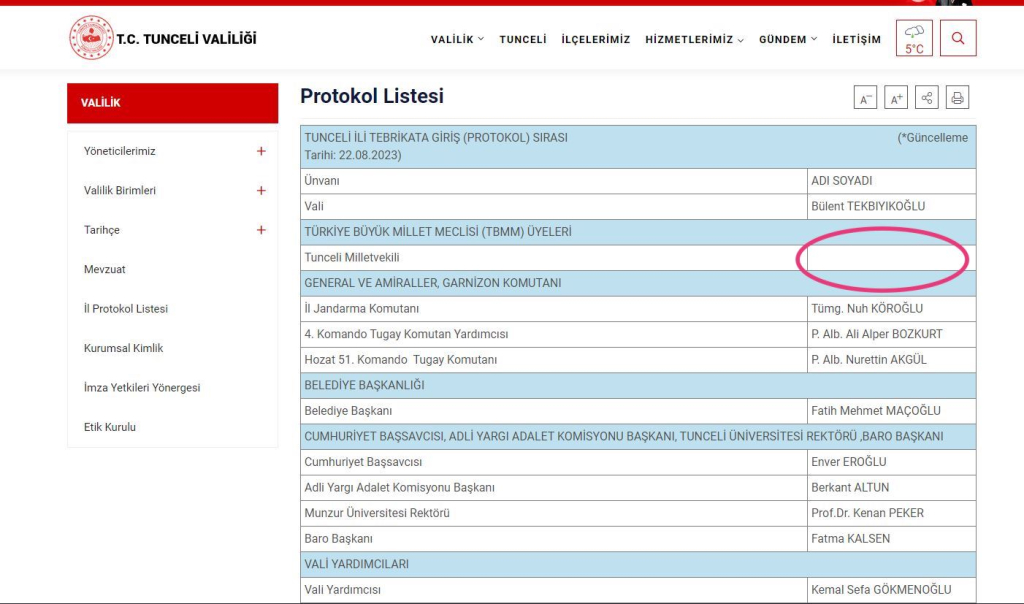Click the weather 5°C widget
1024x604 pixels.
tap(914, 38)
